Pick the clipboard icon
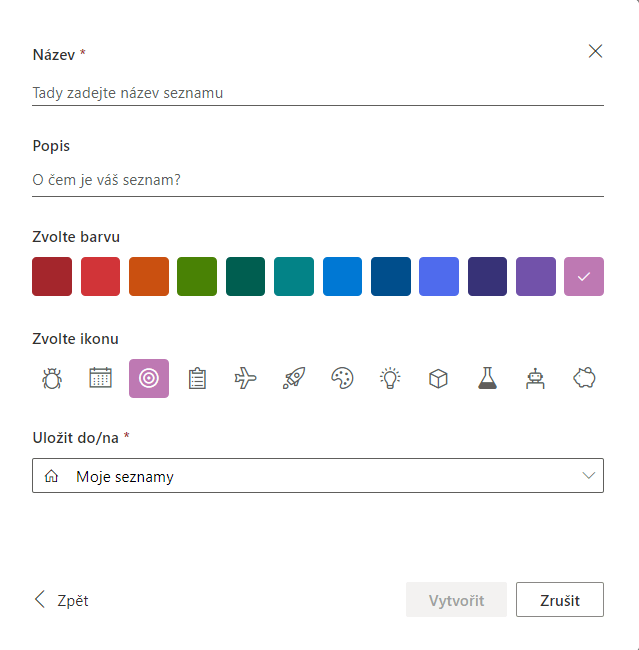The width and height of the screenshot is (639, 650). point(197,378)
